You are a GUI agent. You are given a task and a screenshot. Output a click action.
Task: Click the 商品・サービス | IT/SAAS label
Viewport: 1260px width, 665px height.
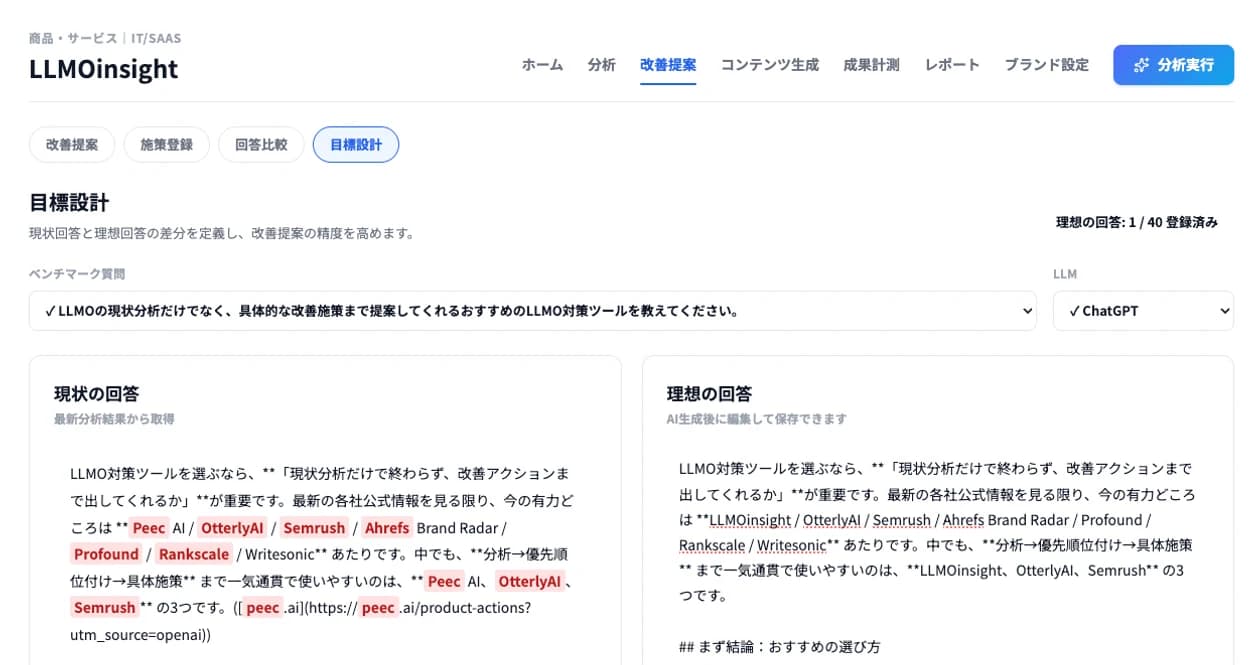click(105, 38)
